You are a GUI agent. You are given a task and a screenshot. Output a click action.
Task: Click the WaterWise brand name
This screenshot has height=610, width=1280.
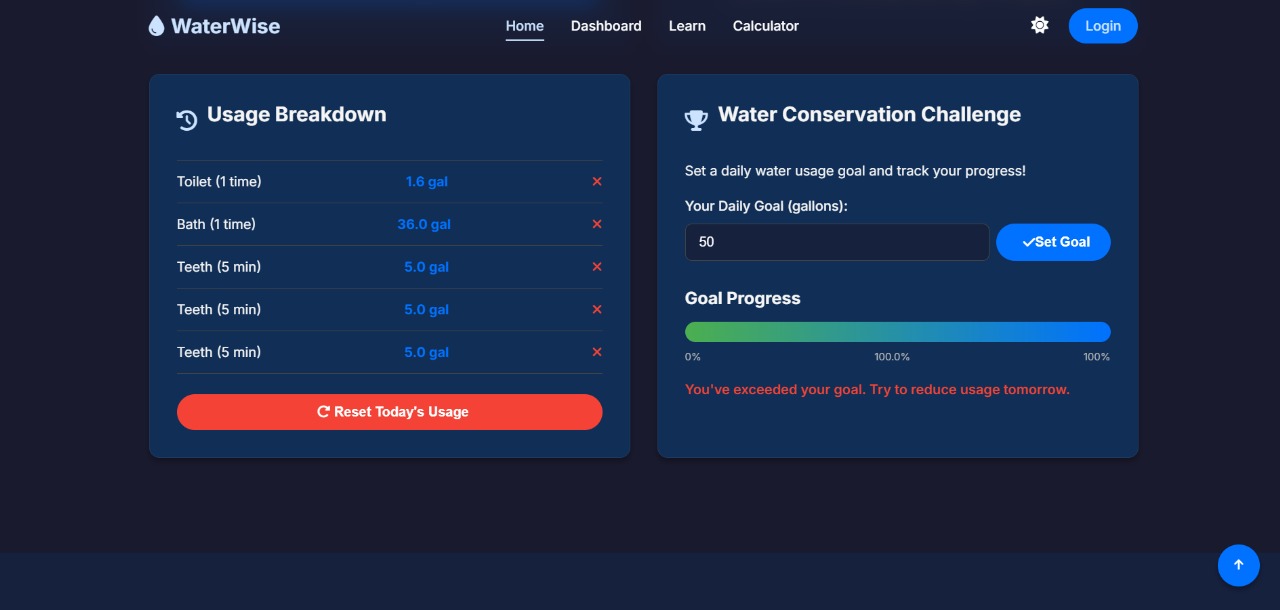click(225, 26)
